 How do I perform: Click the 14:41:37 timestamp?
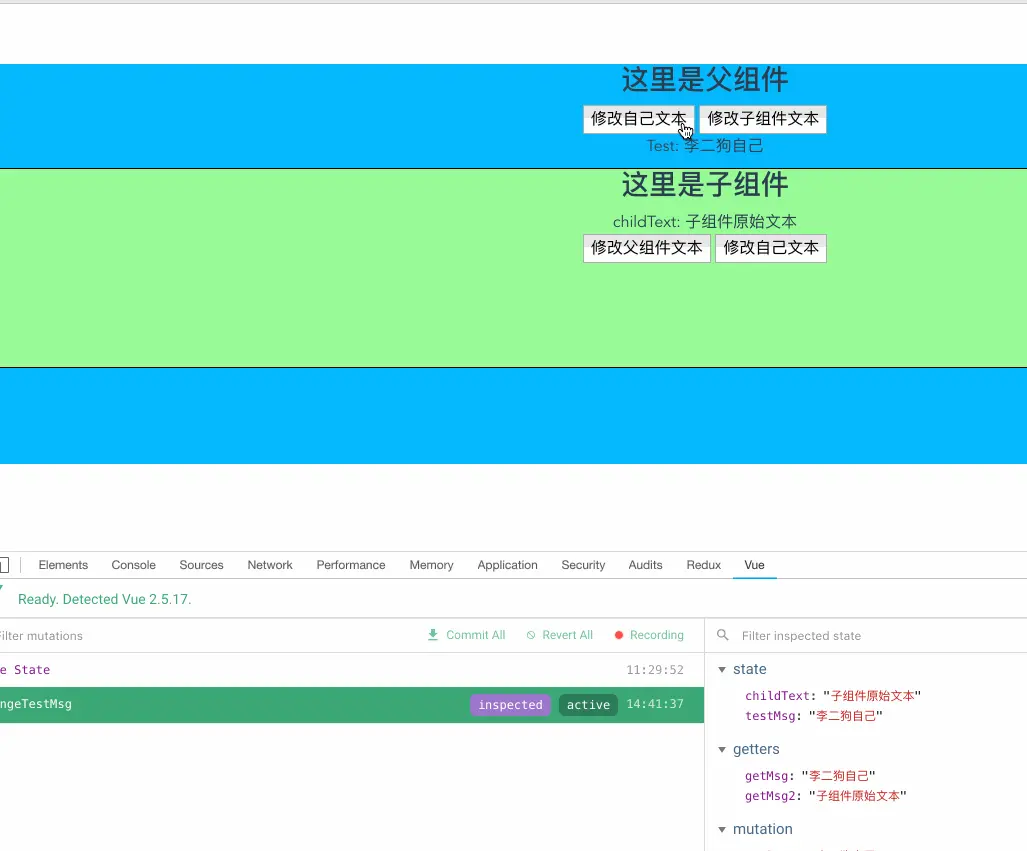click(x=655, y=704)
